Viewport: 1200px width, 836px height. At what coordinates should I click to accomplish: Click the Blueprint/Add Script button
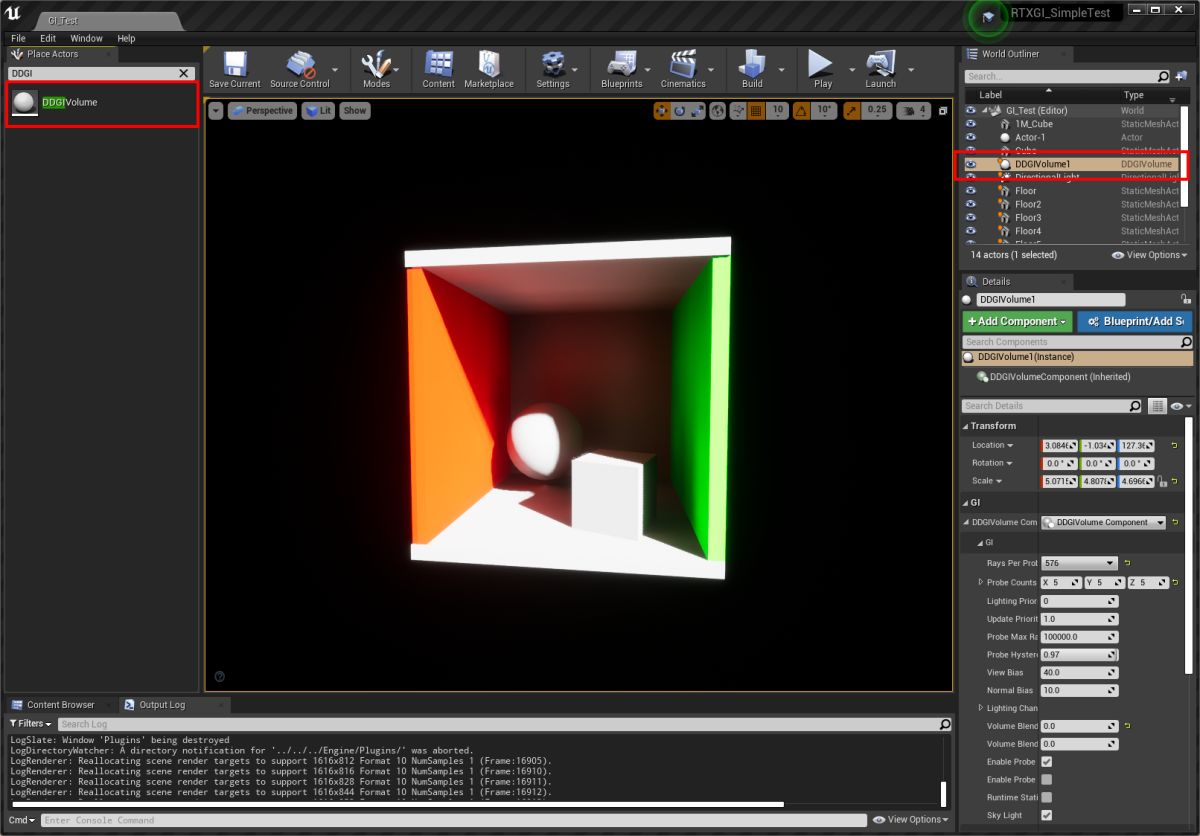pyautogui.click(x=1135, y=321)
